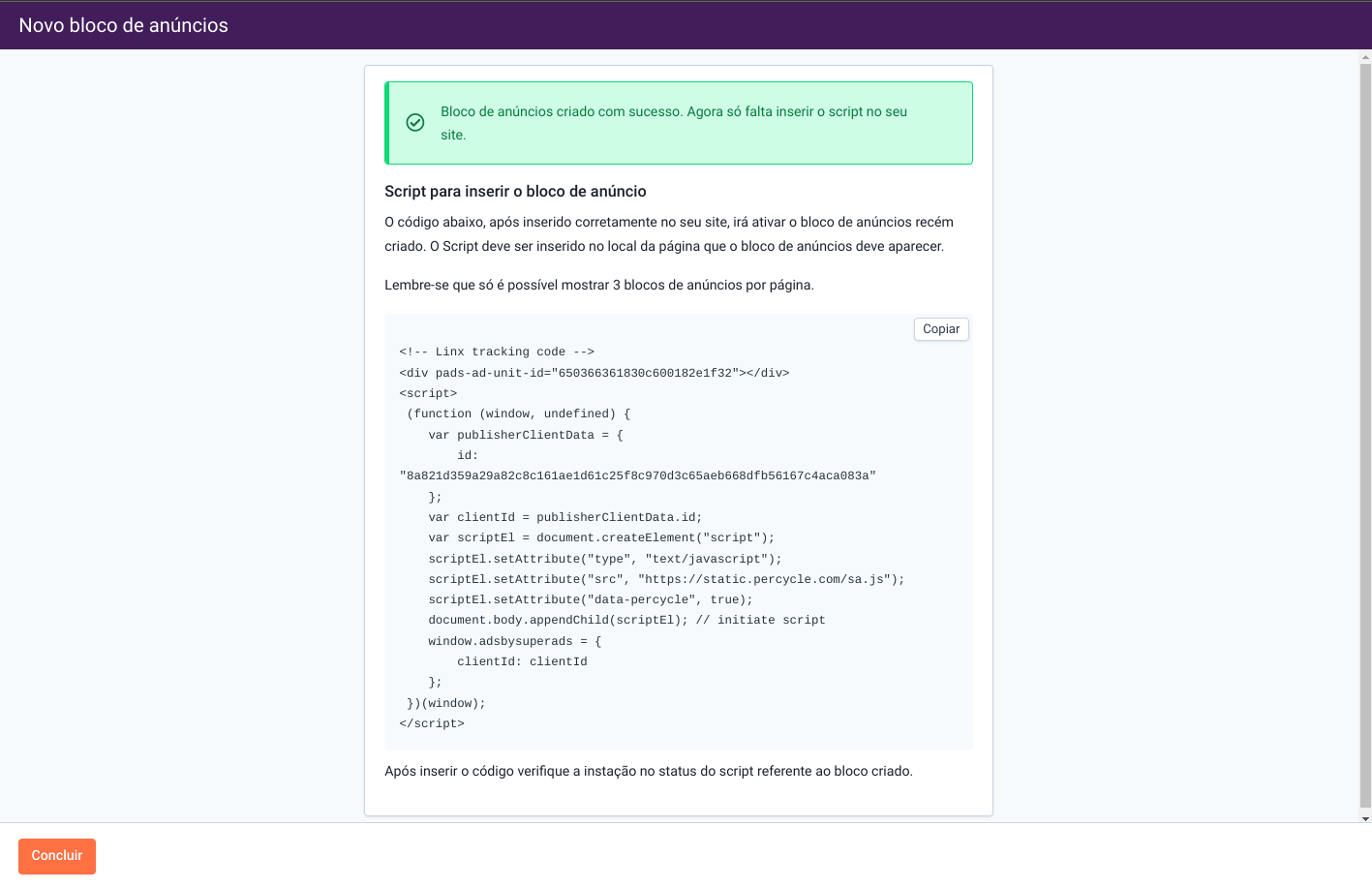Screen dimensions: 1372x888
Task: Click the long publisher id hash string
Action: pyautogui.click(x=637, y=475)
